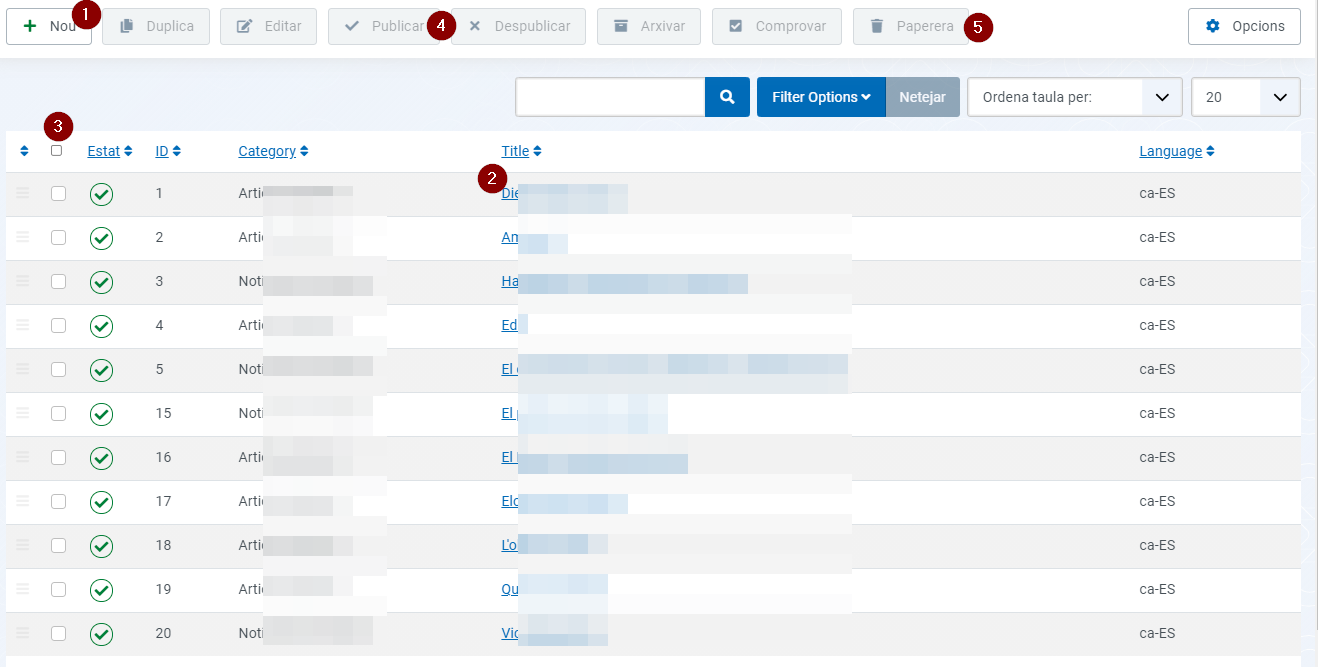Click the search magnifier icon button
This screenshot has height=667, width=1318.
click(x=727, y=97)
